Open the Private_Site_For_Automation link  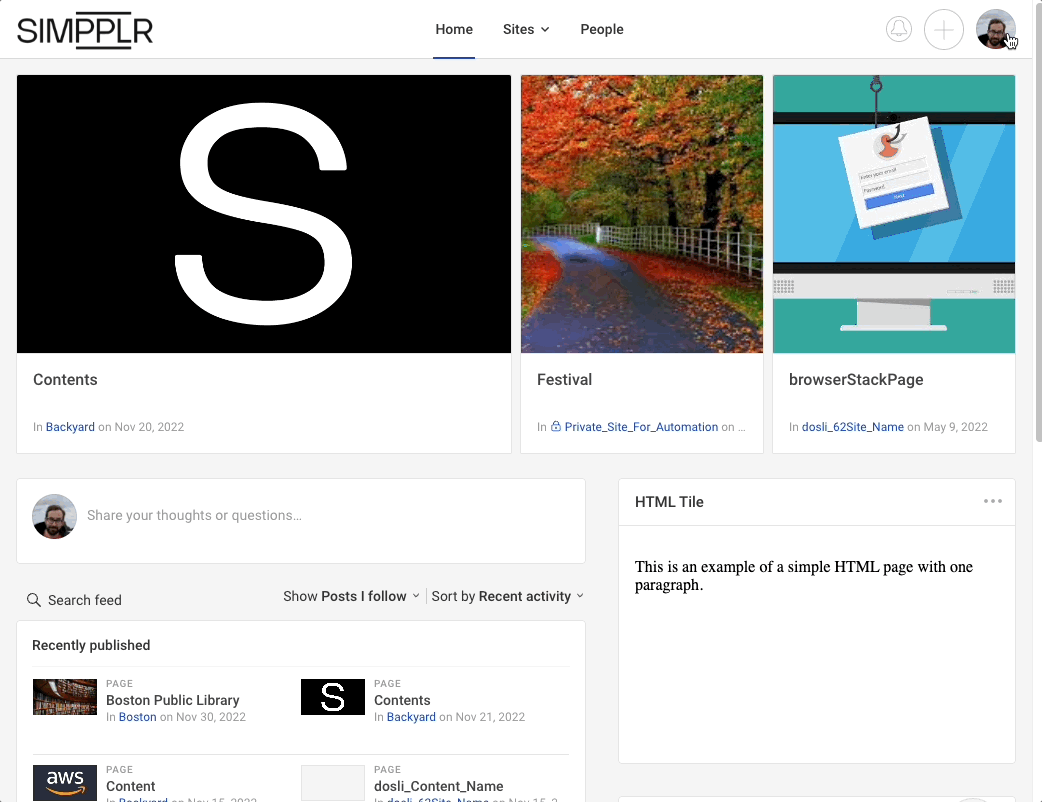click(641, 427)
